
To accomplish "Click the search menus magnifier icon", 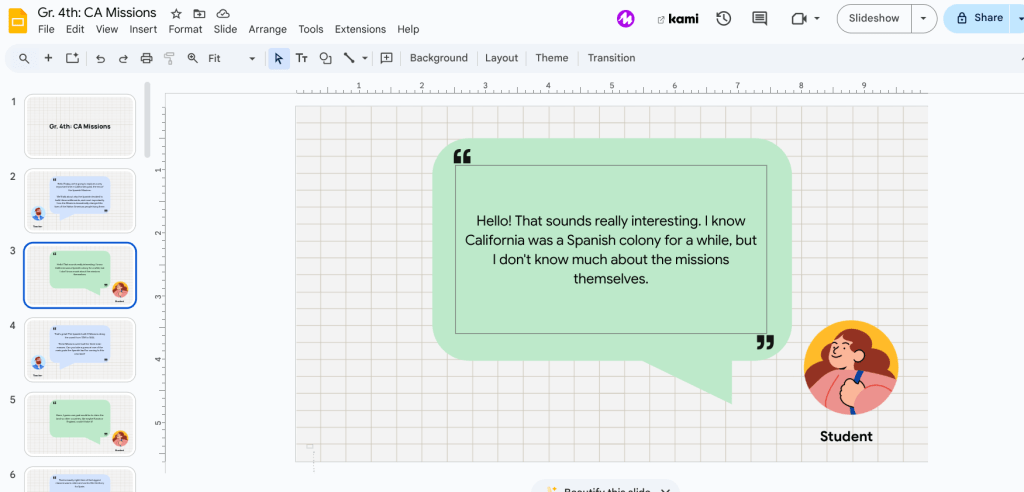I will coord(23,58).
